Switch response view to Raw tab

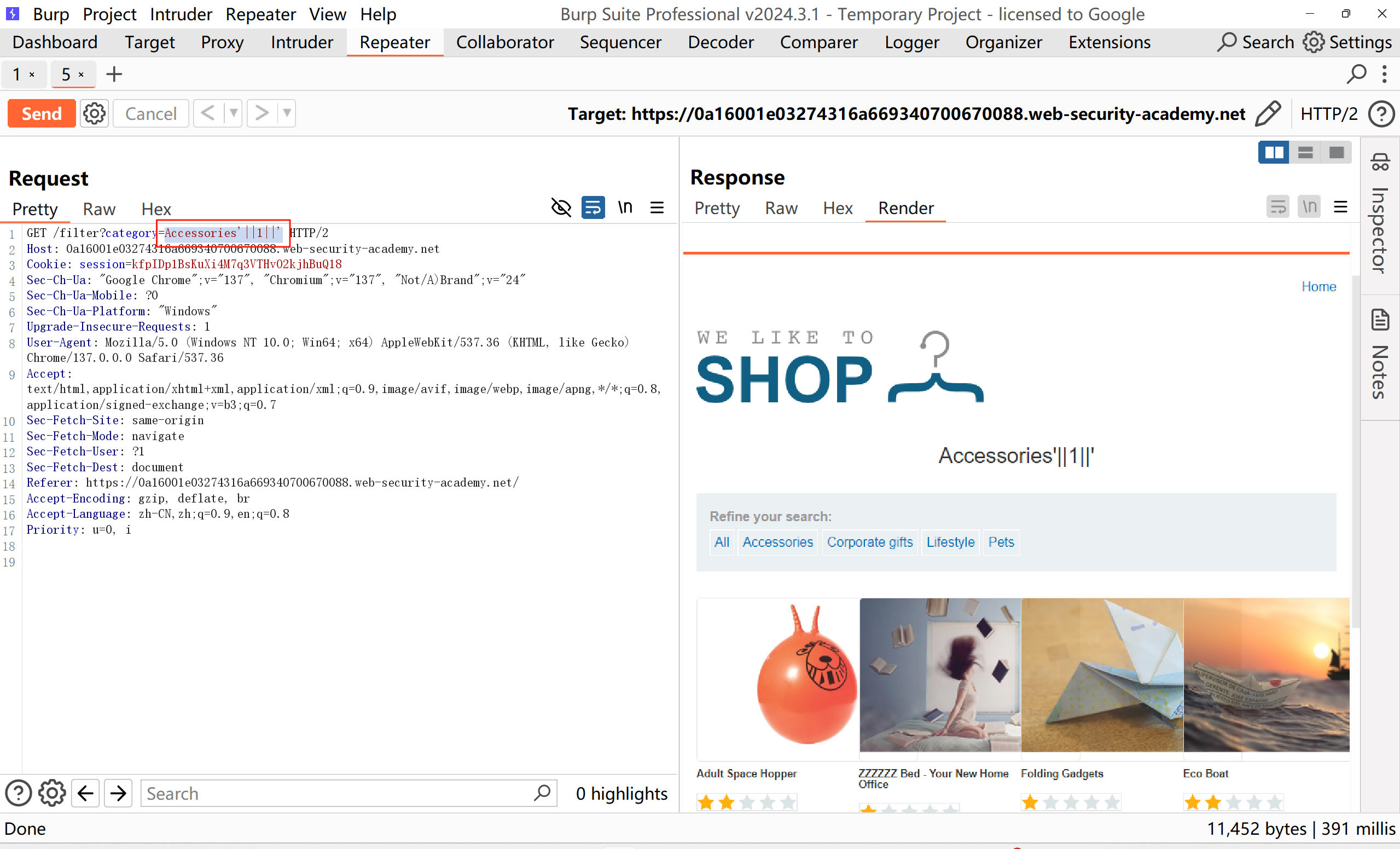781,208
